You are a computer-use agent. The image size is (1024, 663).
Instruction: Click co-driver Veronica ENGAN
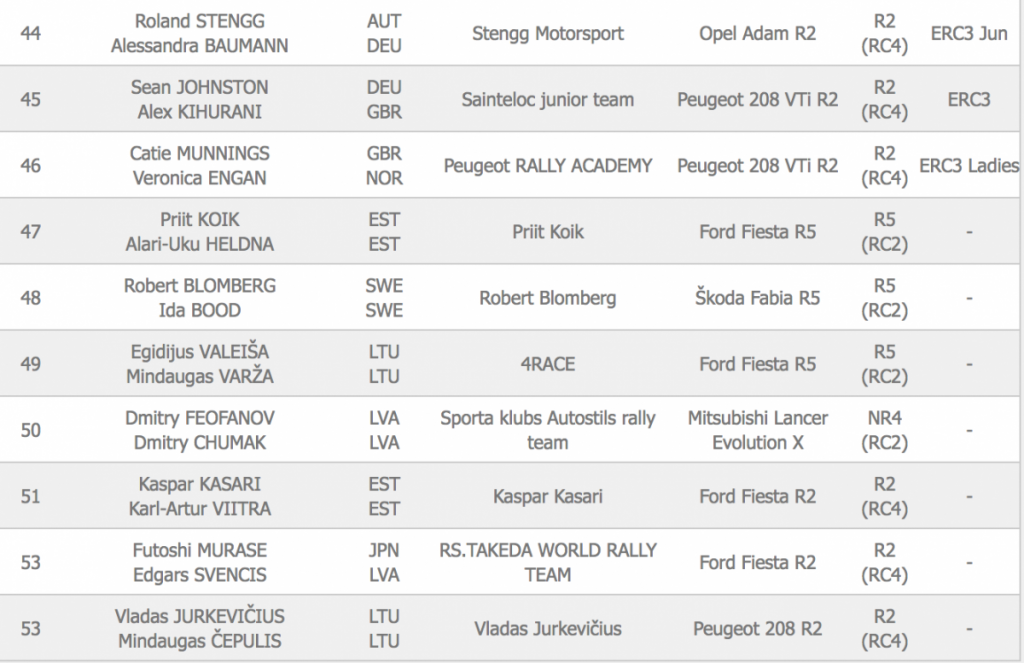tap(199, 178)
